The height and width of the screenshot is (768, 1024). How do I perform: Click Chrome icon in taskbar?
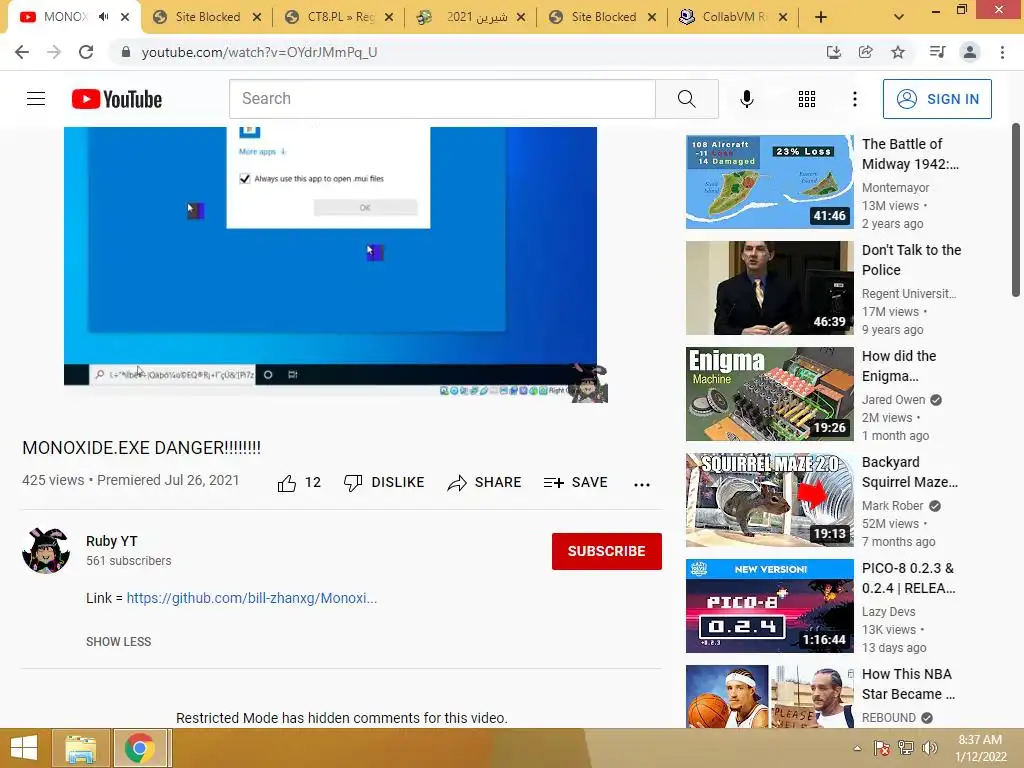[140, 748]
